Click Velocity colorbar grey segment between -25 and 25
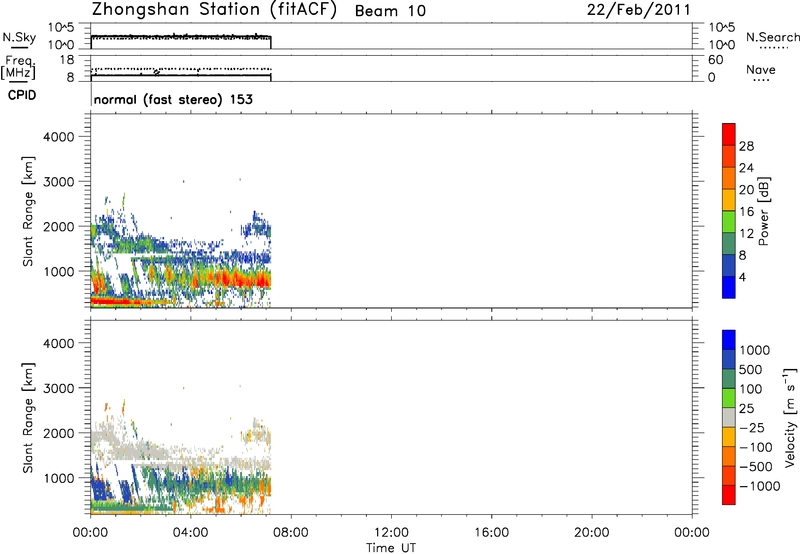This screenshot has width=800, height=554. pyautogui.click(x=729, y=417)
